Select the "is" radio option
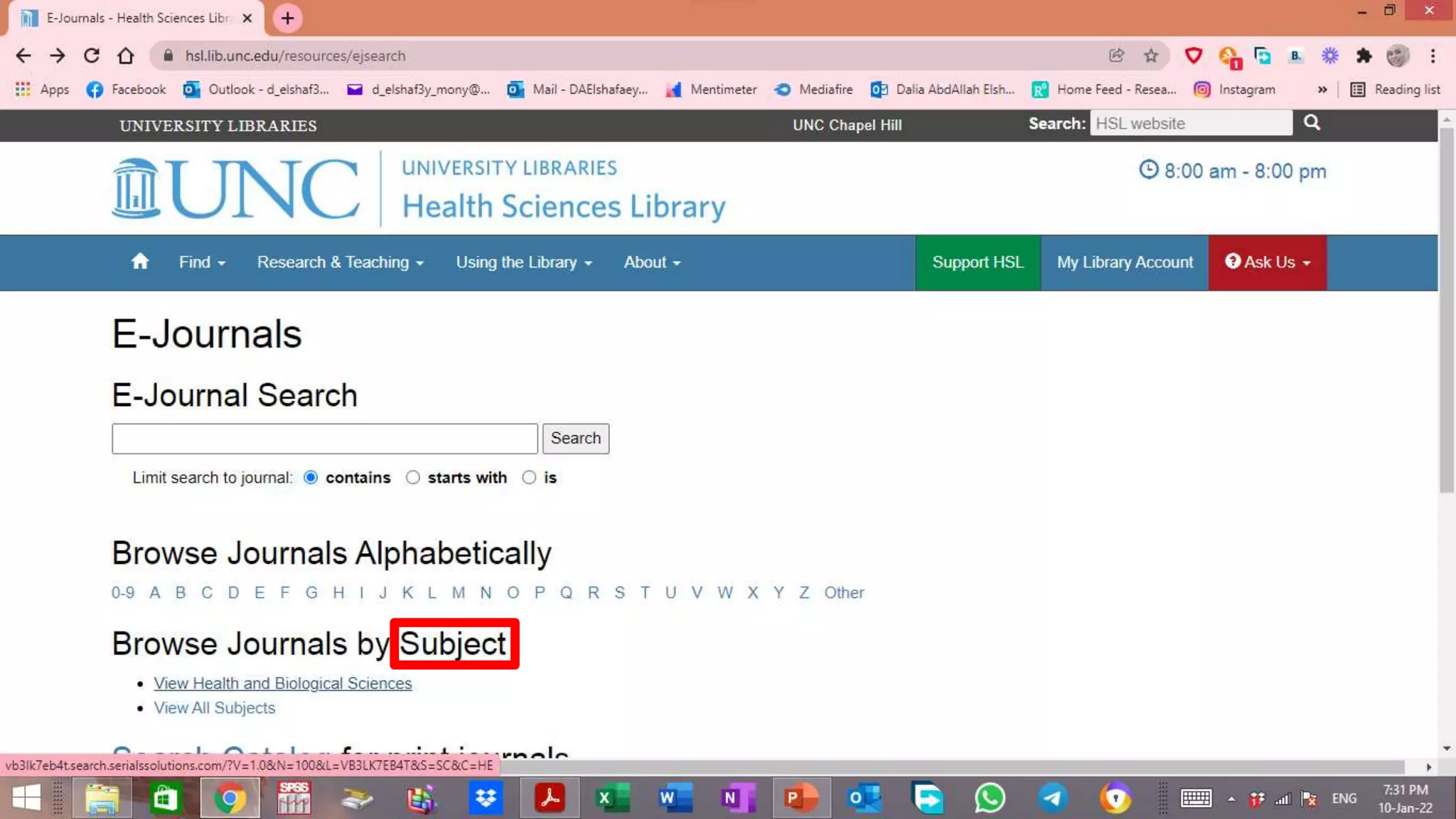This screenshot has width=1456, height=819. pyautogui.click(x=529, y=478)
